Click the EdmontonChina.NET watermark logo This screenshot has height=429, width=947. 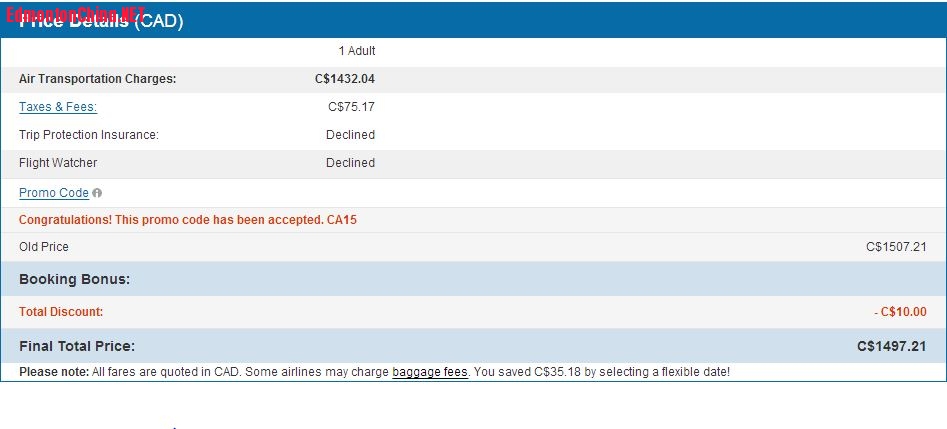coord(75,15)
